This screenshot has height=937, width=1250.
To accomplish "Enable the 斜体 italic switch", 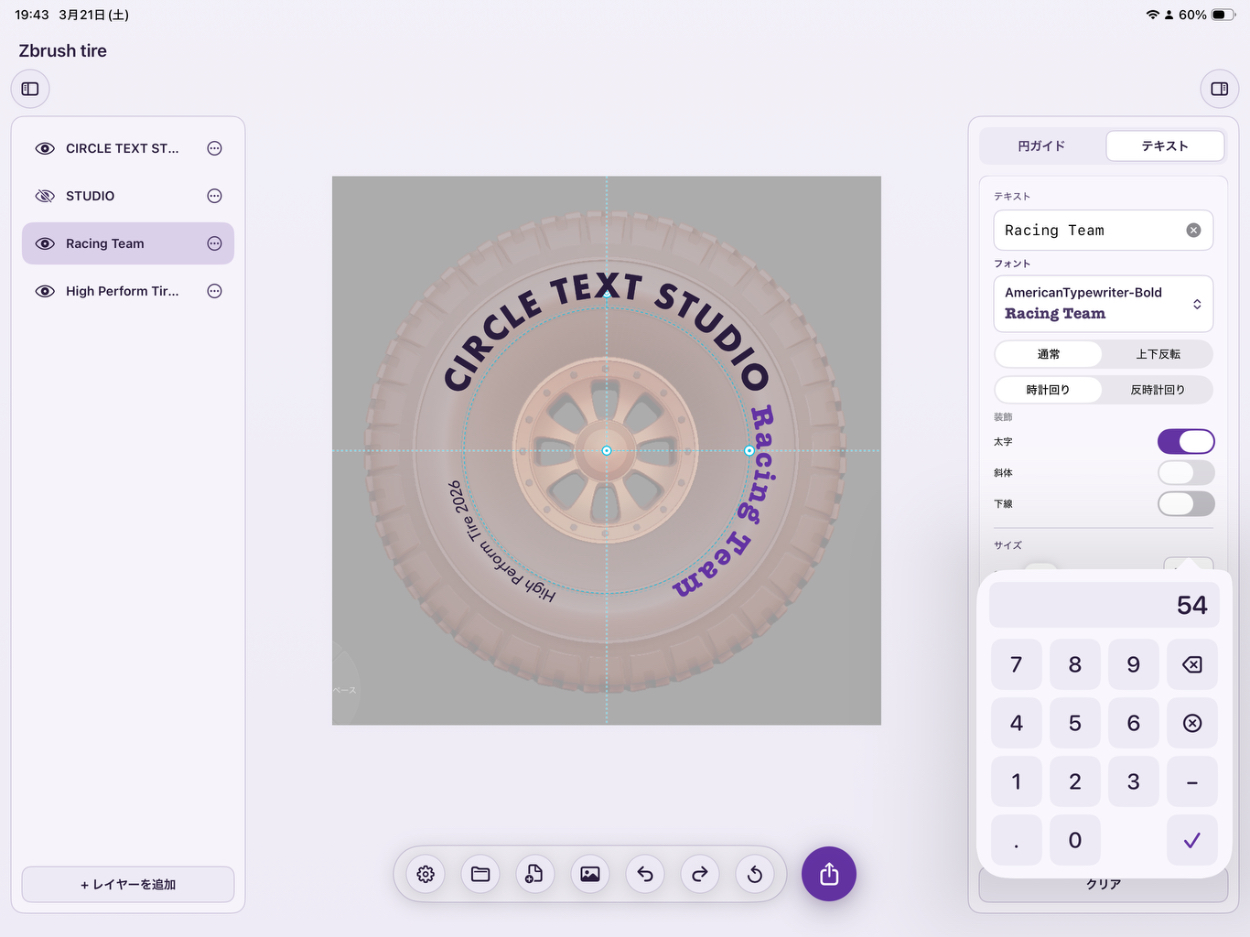I will pyautogui.click(x=1186, y=473).
